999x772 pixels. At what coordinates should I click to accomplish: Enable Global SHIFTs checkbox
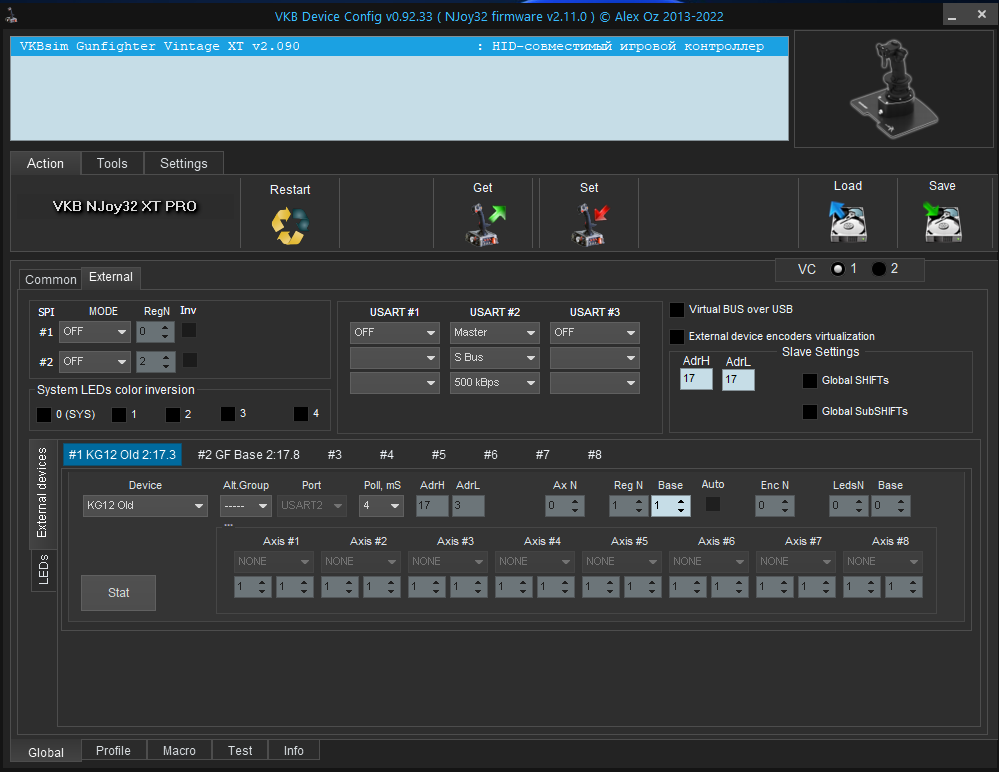pyautogui.click(x=810, y=381)
